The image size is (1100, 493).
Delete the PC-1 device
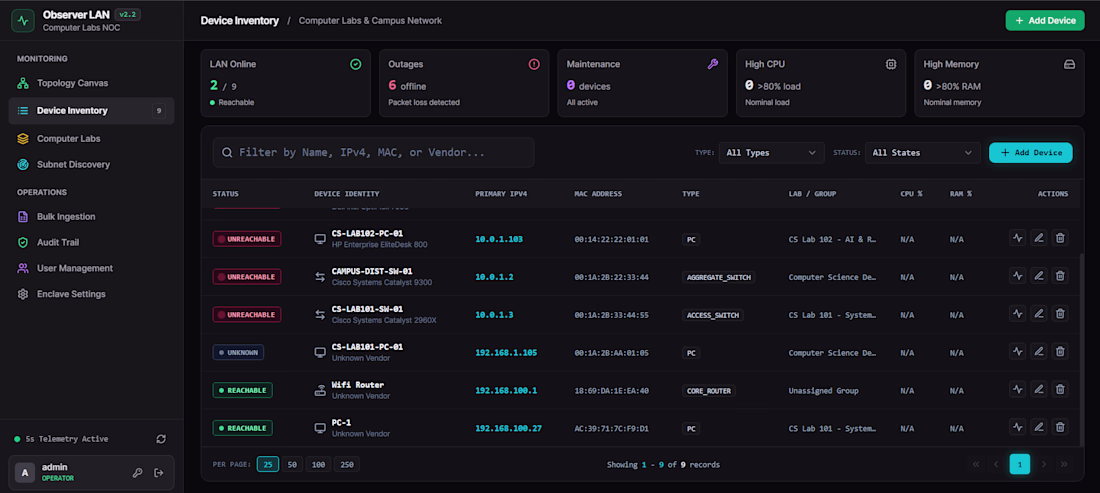[x=1061, y=428]
